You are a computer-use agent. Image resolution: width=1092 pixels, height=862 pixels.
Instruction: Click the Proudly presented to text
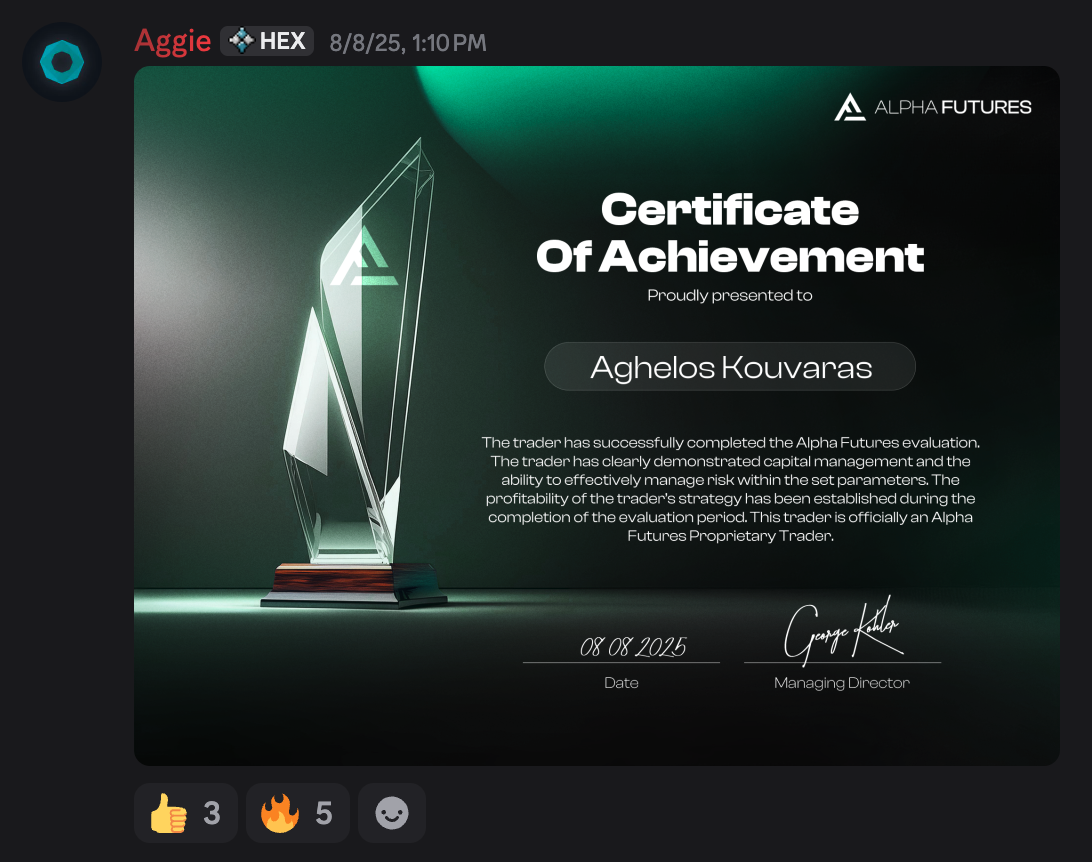click(x=730, y=295)
